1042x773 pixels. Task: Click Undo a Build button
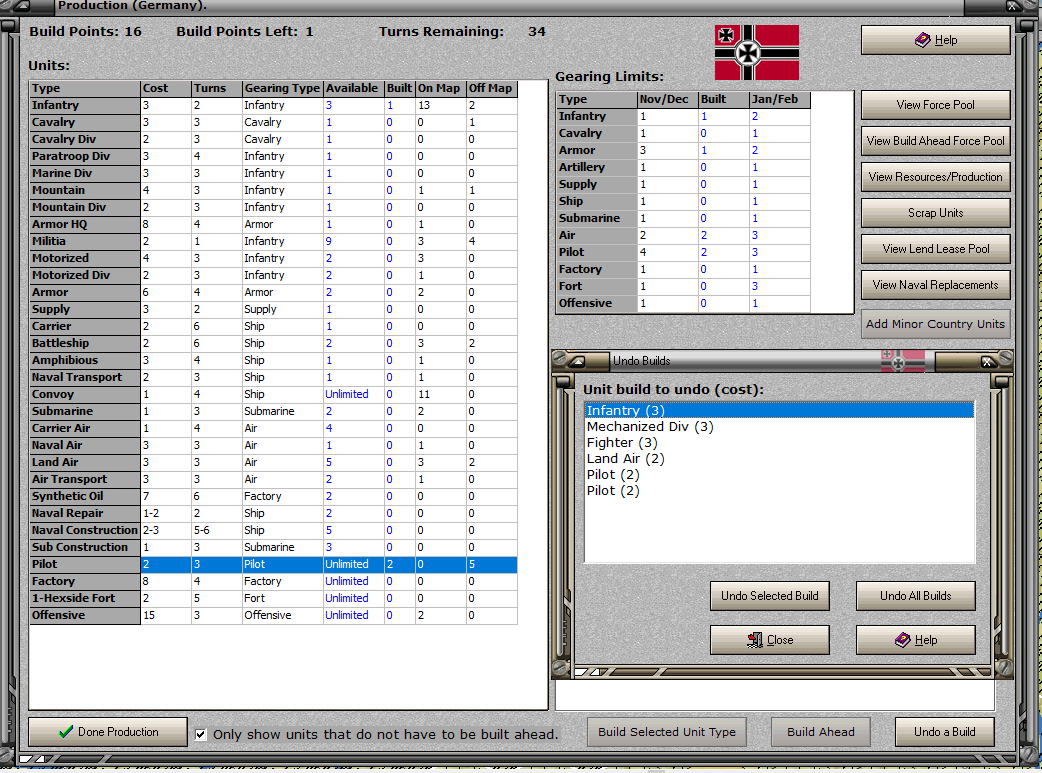[x=944, y=732]
